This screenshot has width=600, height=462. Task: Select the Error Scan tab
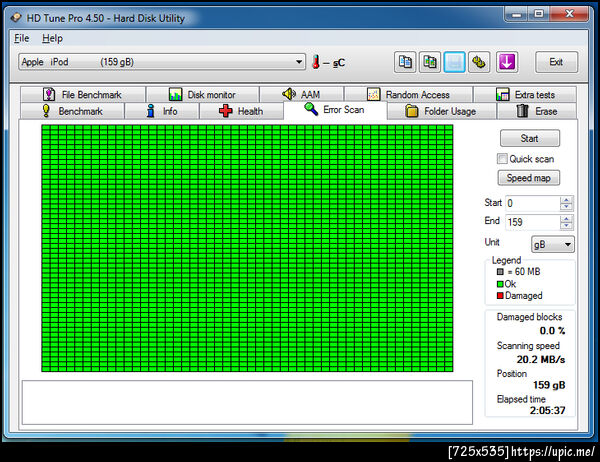335,110
